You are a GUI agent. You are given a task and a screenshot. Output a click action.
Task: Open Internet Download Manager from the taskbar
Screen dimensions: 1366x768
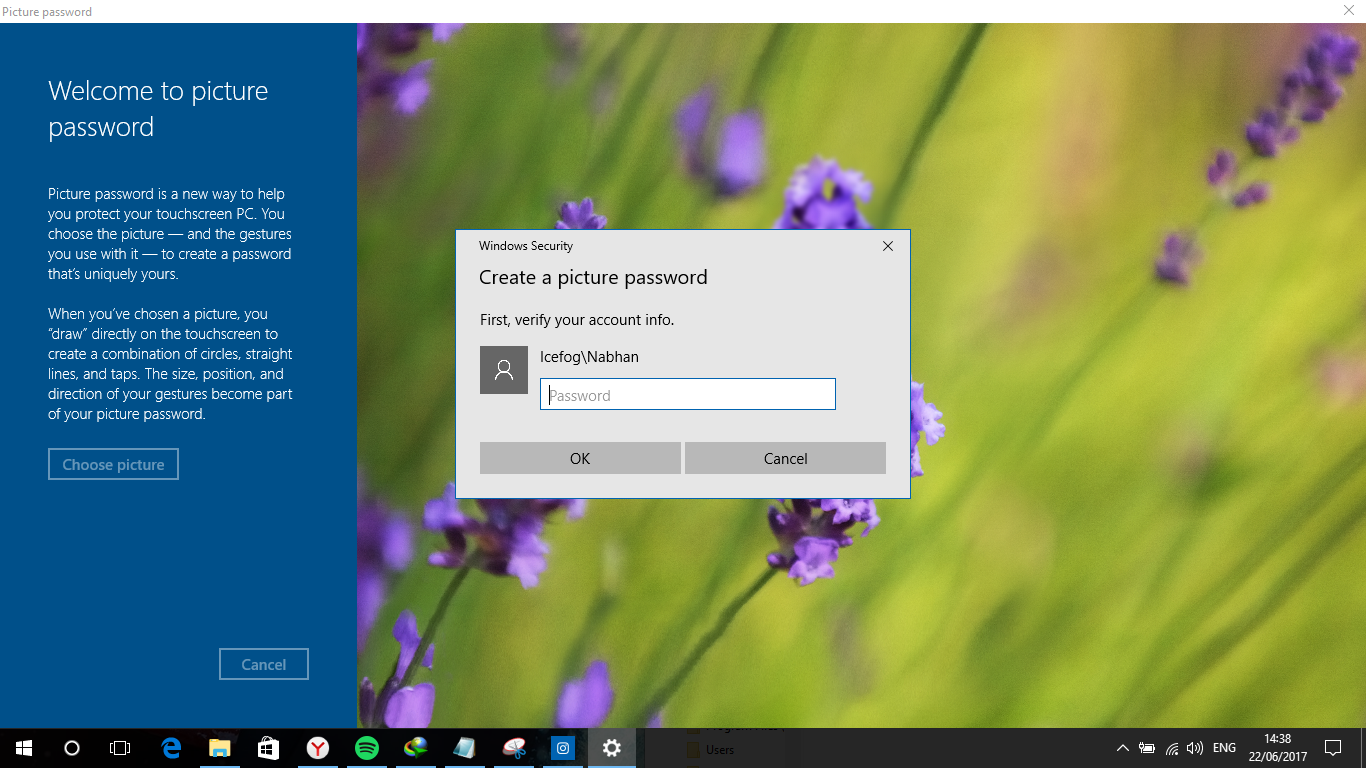(x=415, y=747)
